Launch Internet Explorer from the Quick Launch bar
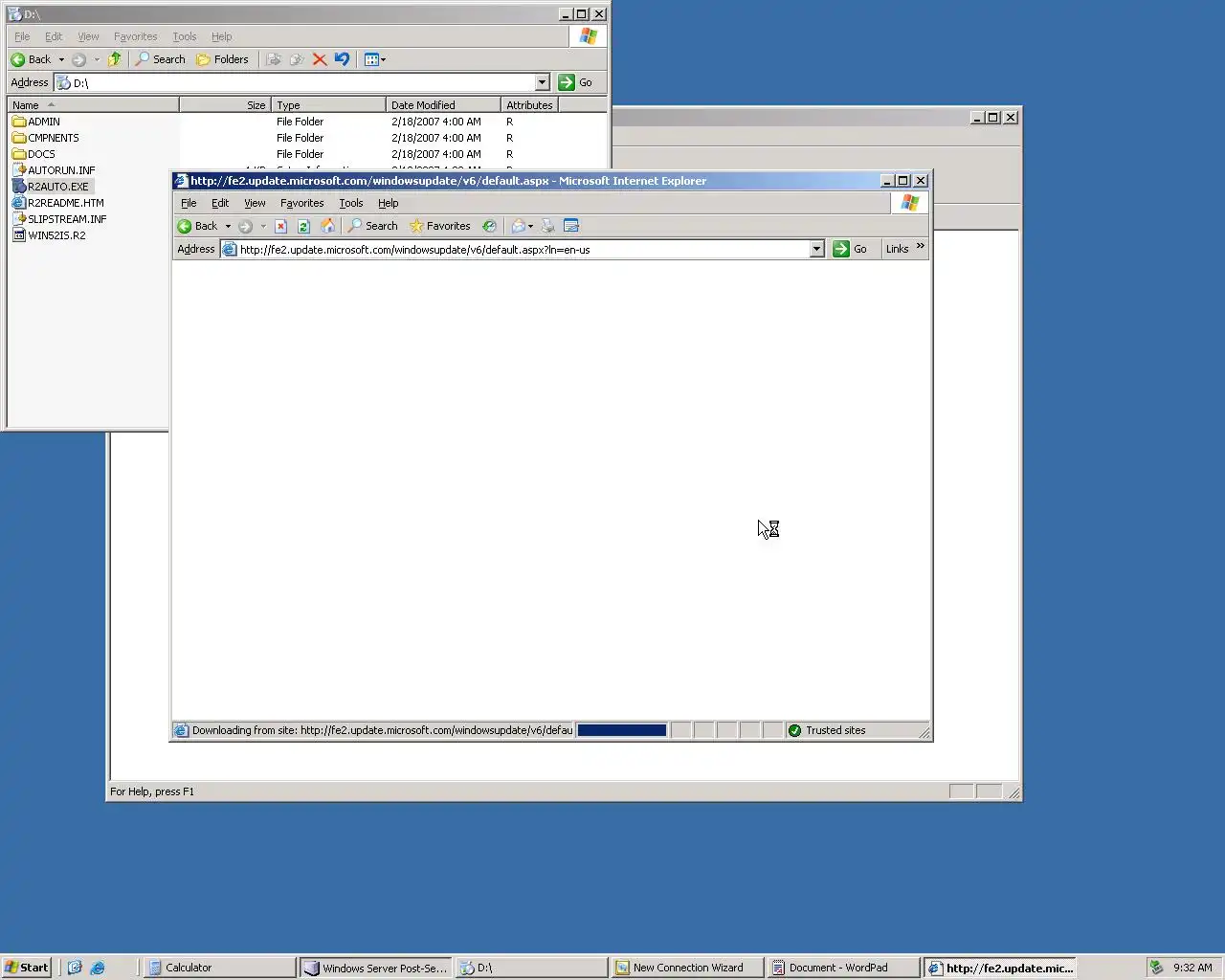1225x980 pixels. coord(97,968)
